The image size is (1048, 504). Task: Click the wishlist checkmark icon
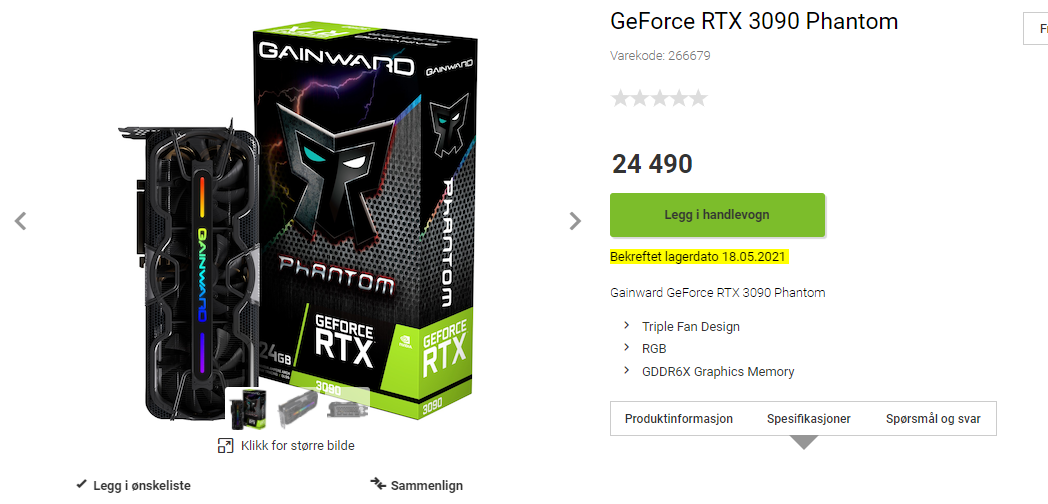(82, 485)
